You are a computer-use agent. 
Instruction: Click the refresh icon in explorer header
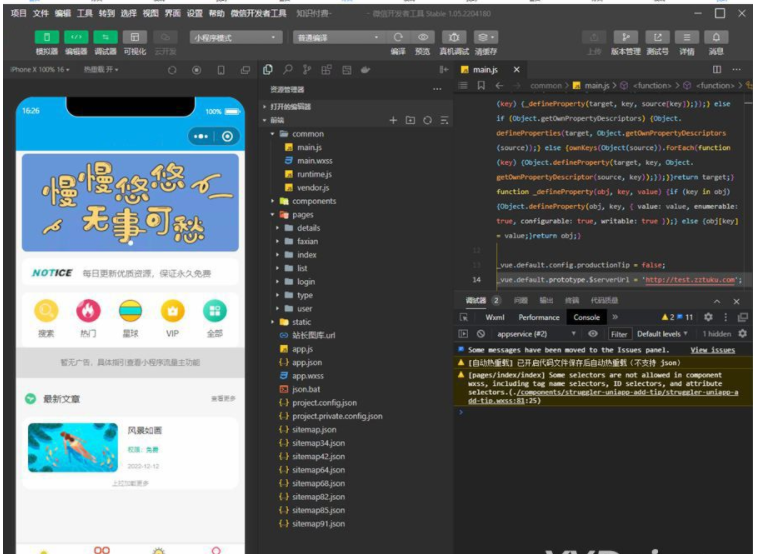427,120
